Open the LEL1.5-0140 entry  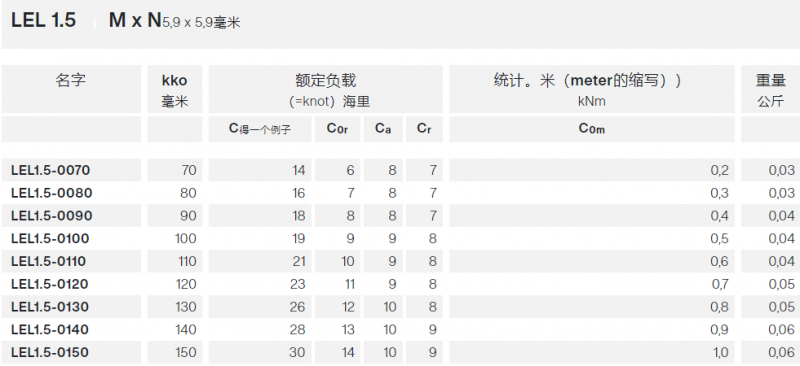tap(50, 329)
